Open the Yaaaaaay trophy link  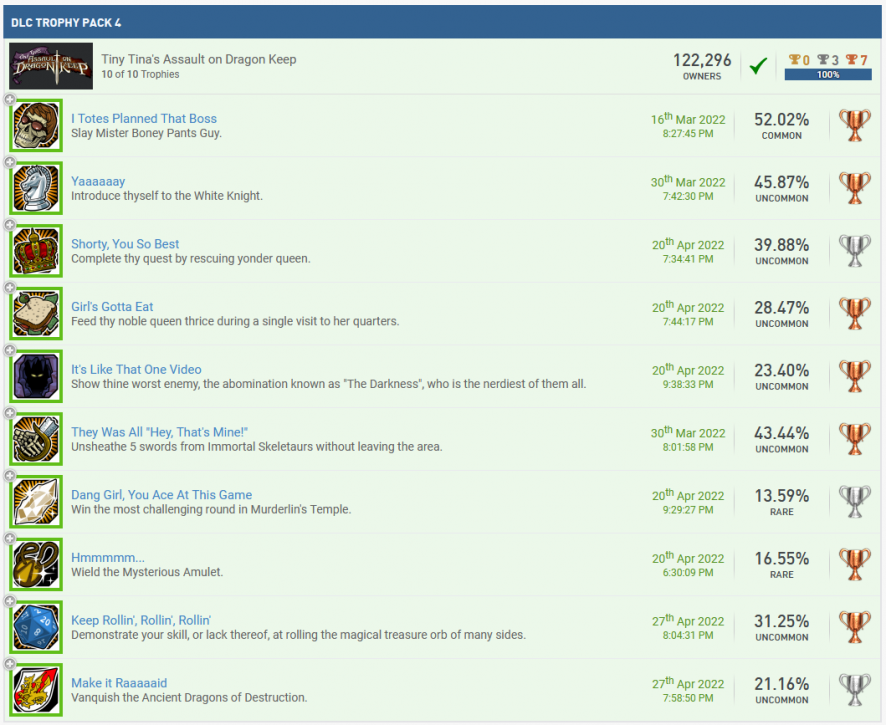(98, 181)
